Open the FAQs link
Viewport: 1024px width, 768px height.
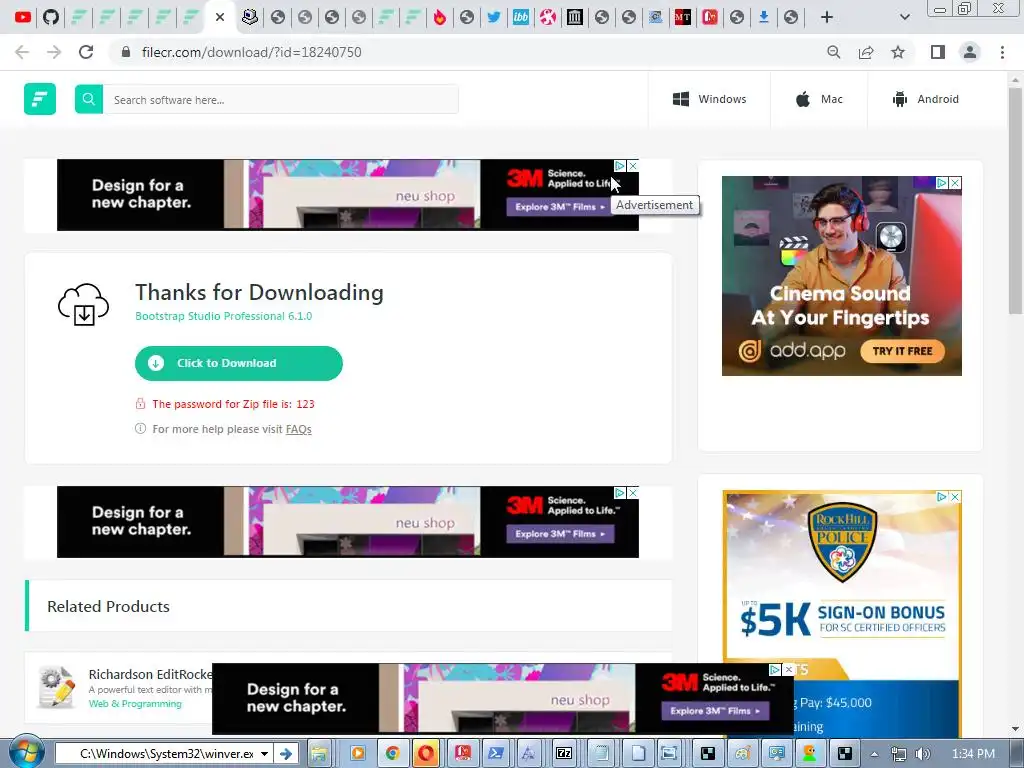coord(298,429)
